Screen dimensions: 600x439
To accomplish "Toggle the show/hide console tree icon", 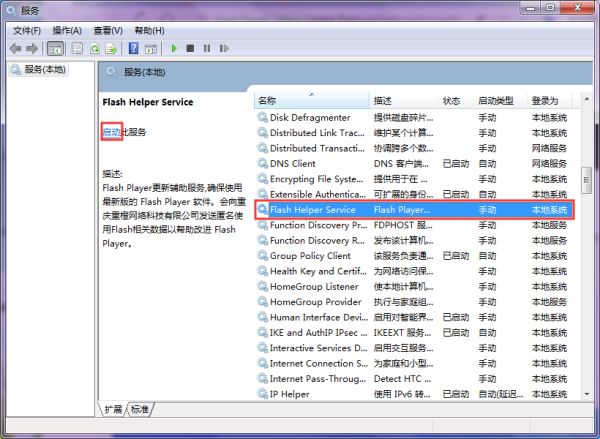I will point(55,49).
